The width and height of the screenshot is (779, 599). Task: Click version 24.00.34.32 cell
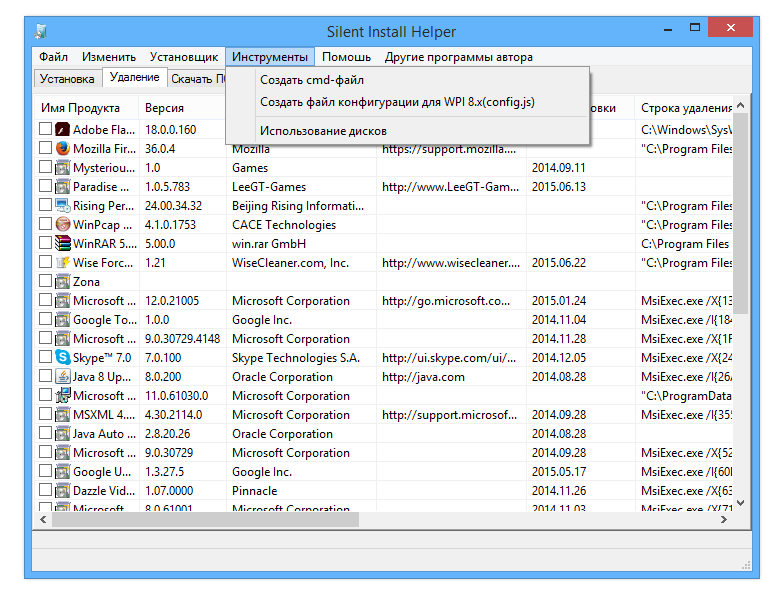tap(182, 206)
